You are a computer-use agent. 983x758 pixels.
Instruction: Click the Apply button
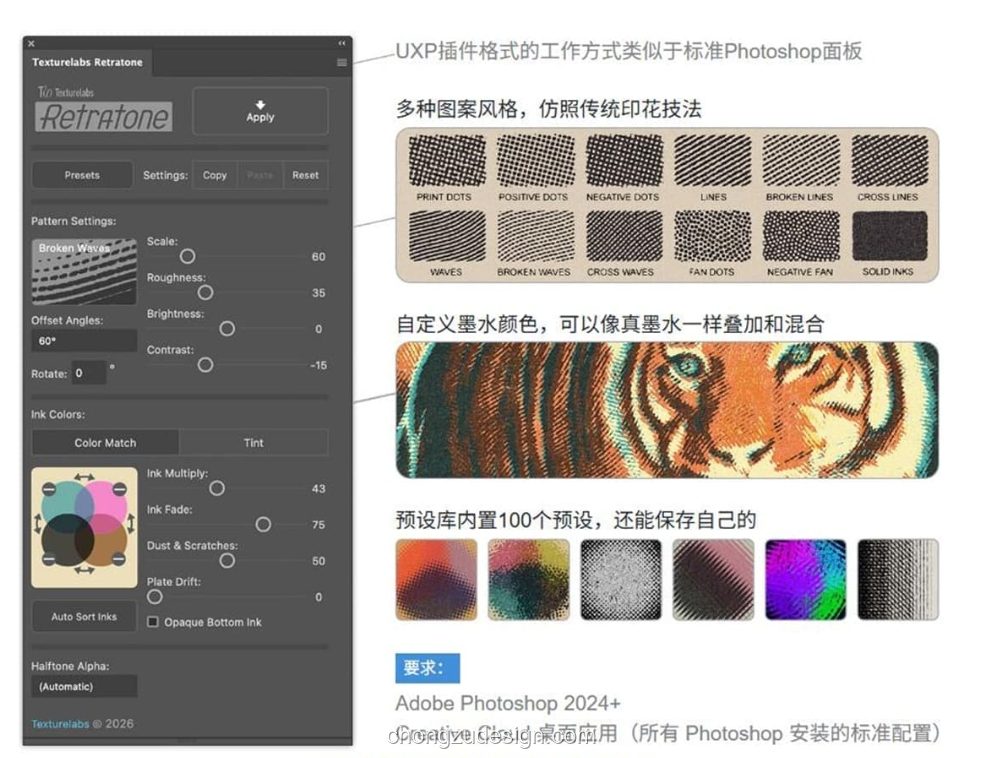260,111
